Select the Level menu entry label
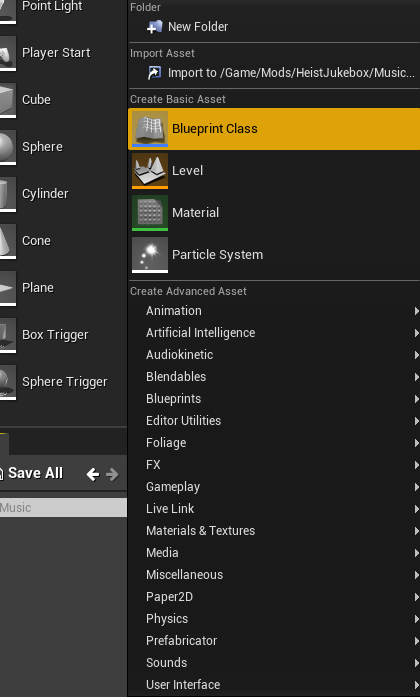 [188, 171]
